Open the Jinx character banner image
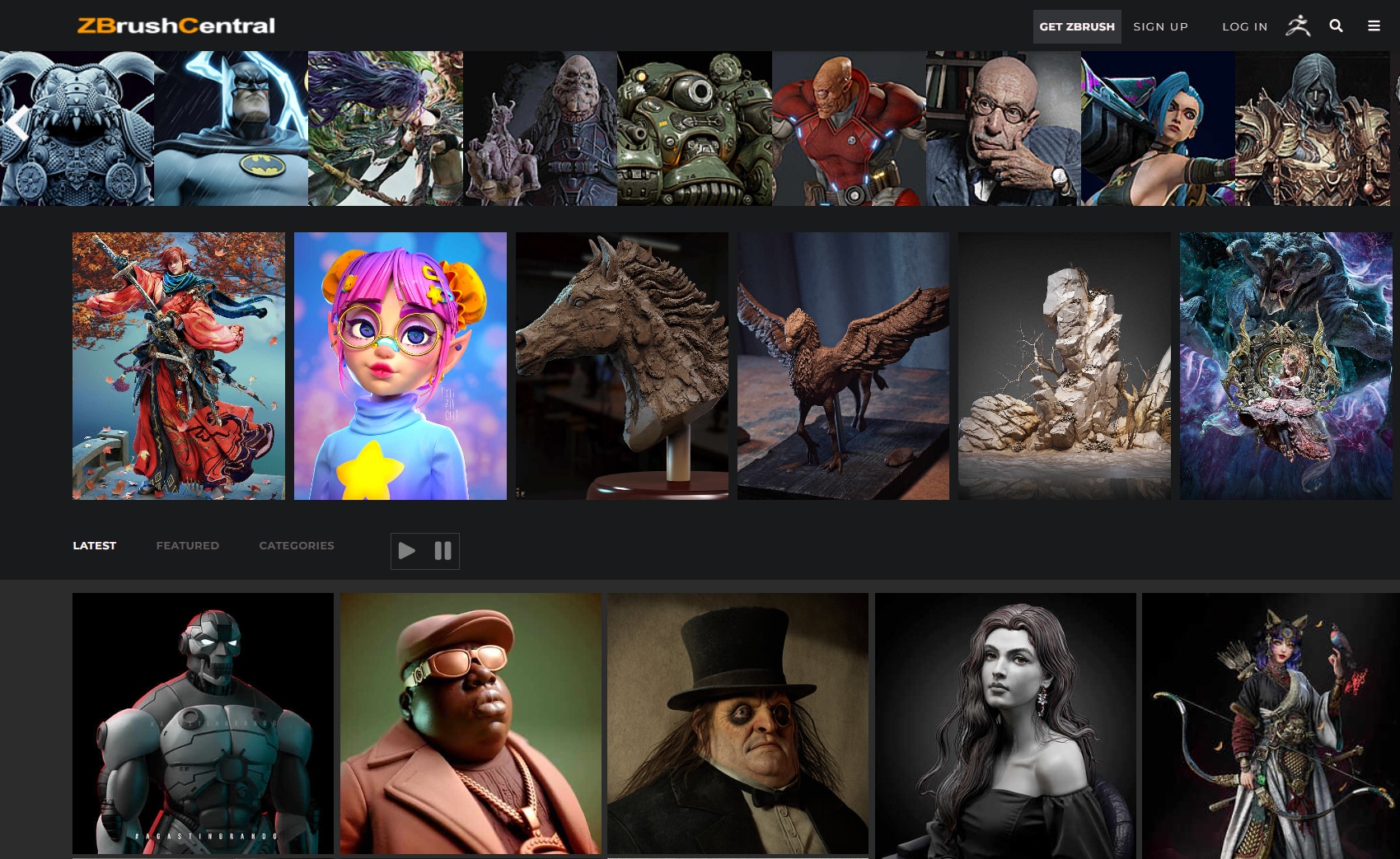The height and width of the screenshot is (859, 1400). [1157, 128]
